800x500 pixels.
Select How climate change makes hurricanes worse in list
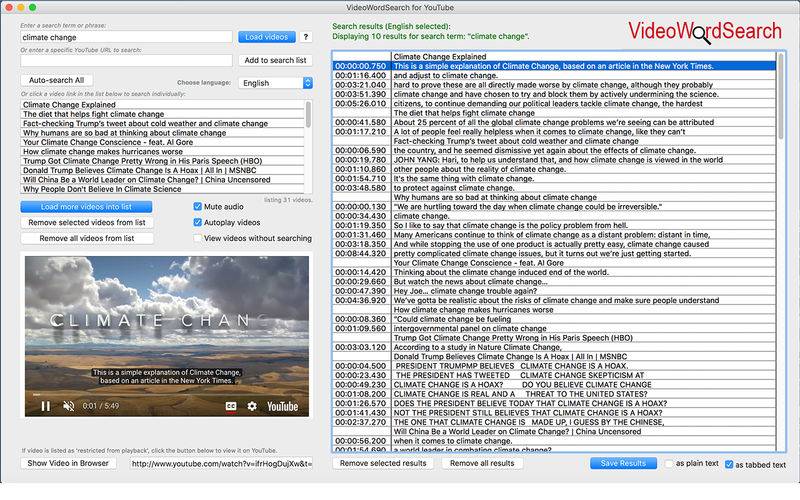point(163,152)
